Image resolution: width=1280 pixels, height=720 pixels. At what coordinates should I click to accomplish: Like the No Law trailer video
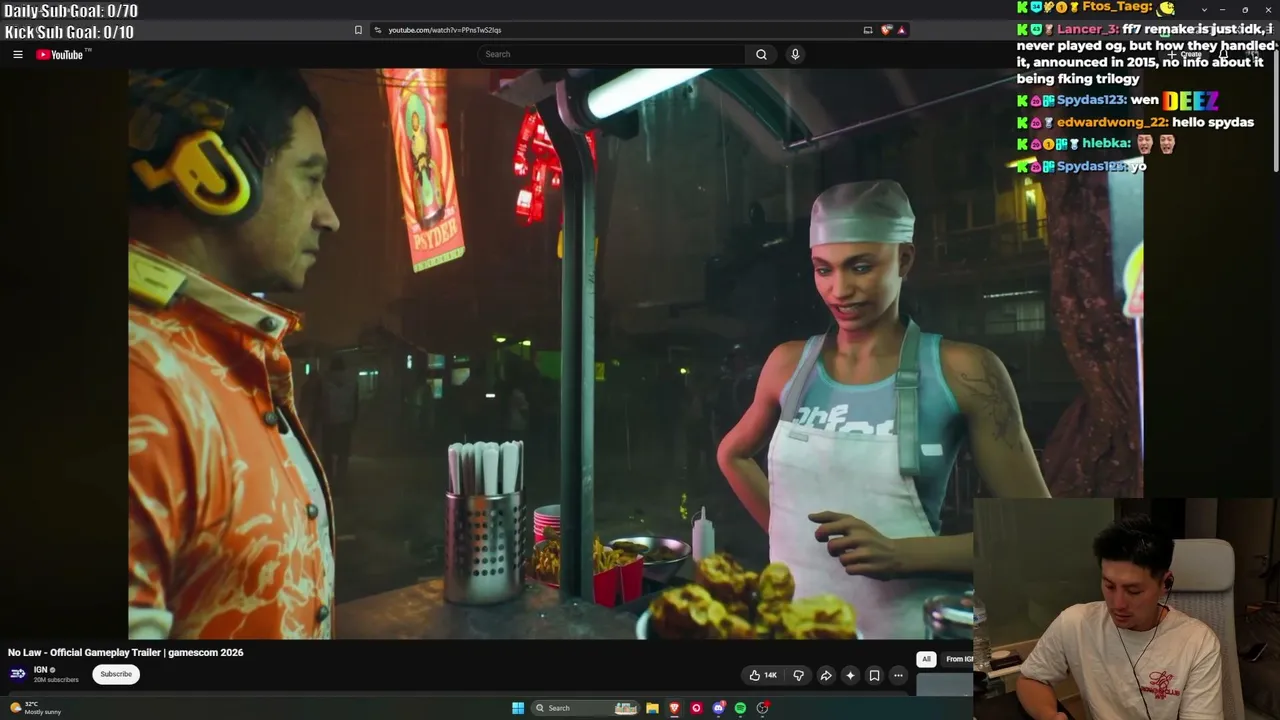(x=763, y=675)
